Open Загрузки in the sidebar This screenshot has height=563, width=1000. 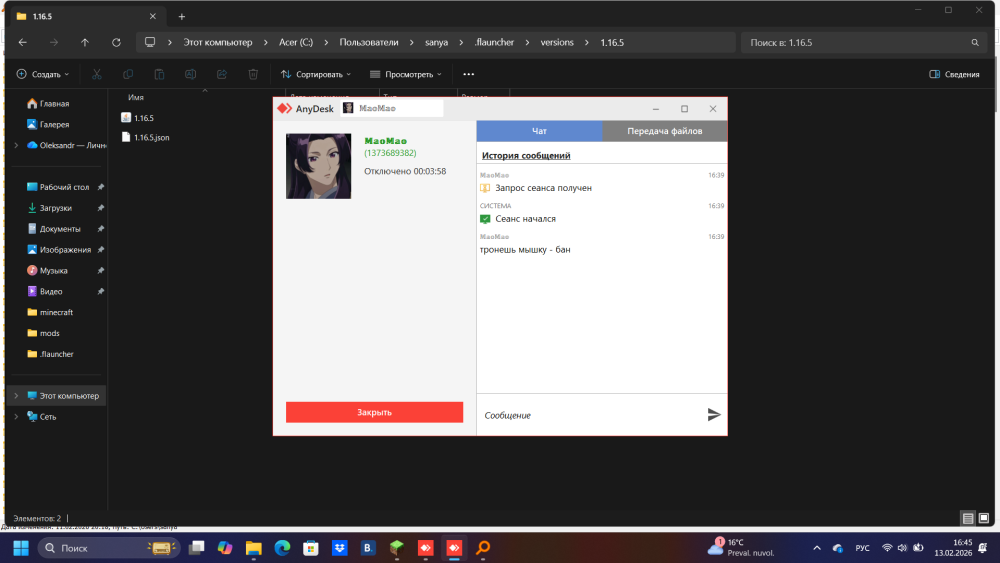(x=50, y=208)
